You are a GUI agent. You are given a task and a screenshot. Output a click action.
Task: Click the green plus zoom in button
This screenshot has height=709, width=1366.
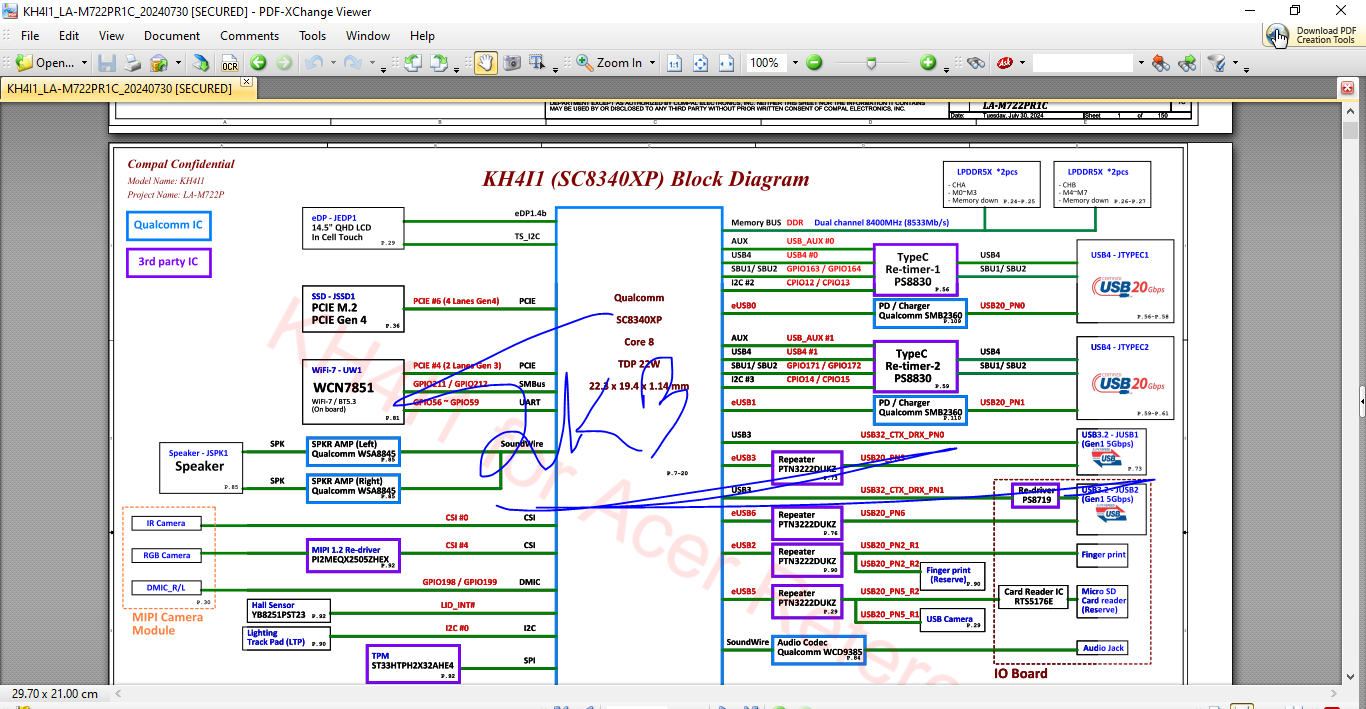928,62
